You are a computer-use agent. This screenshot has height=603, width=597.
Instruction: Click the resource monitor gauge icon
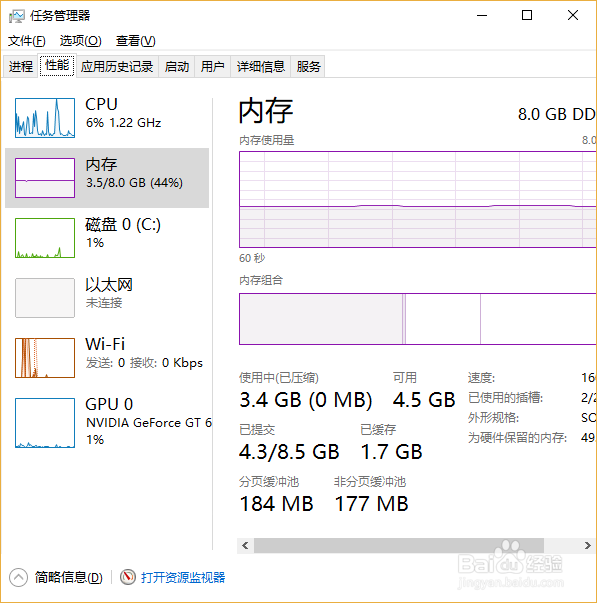[128, 577]
